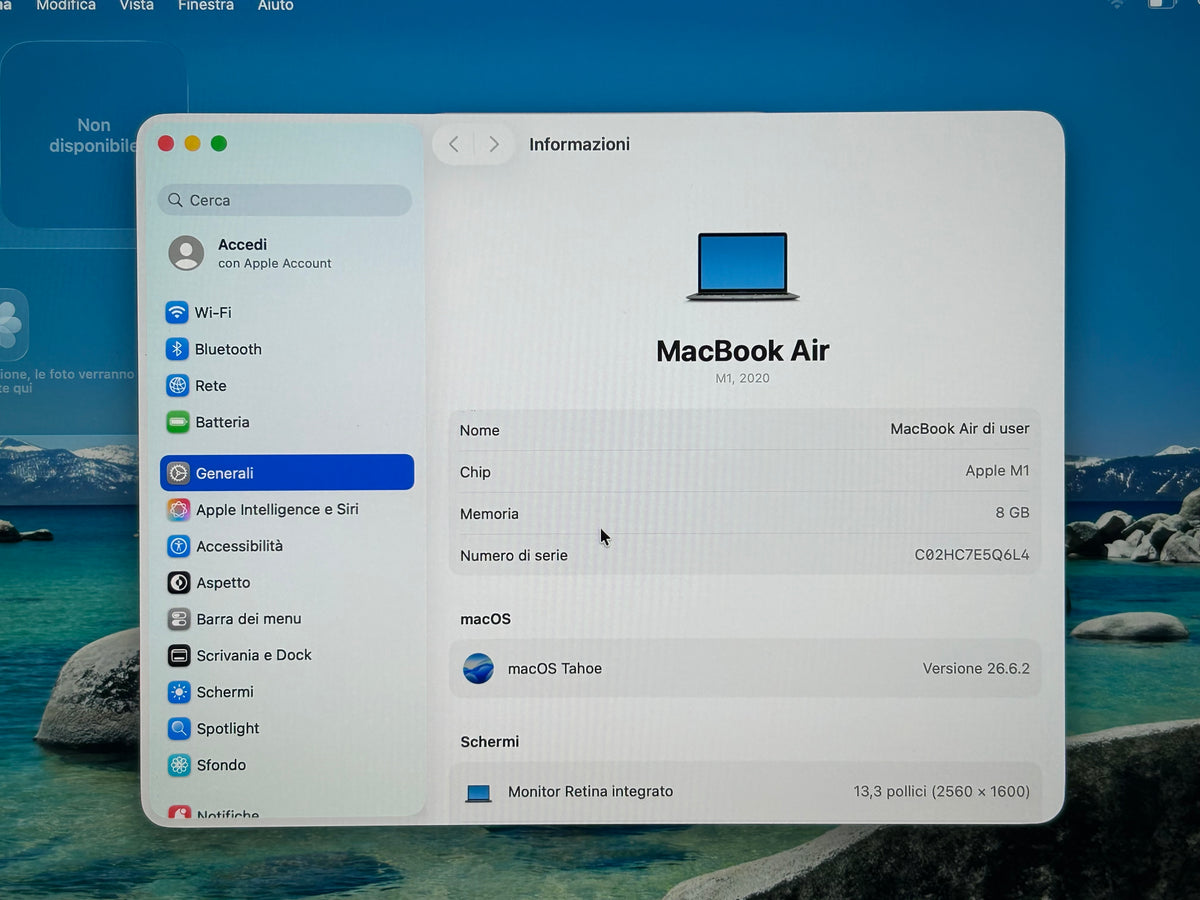Open the Barra dei menu icon

tap(179, 619)
